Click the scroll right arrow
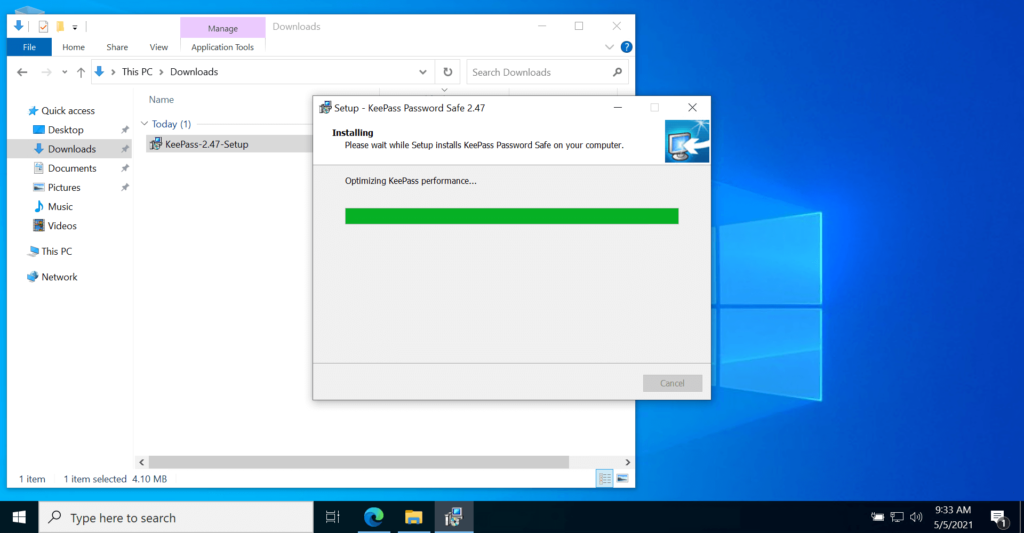 [628, 462]
